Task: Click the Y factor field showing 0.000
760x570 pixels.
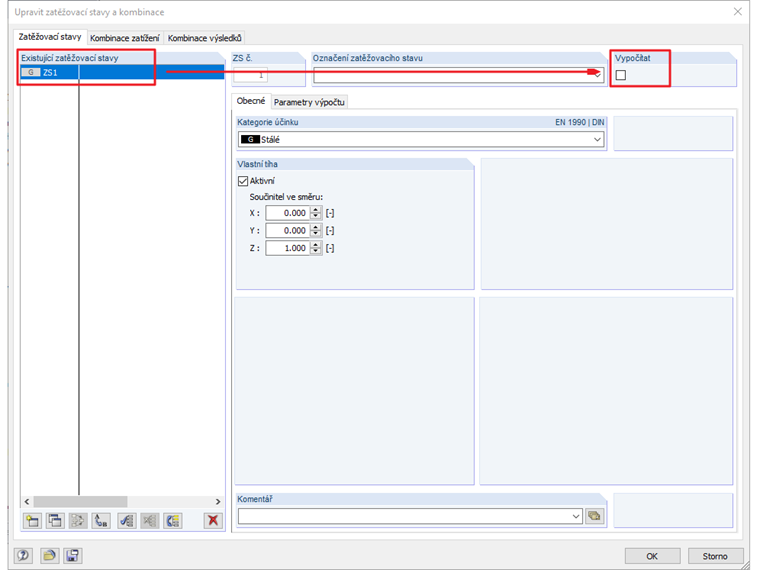Action: click(288, 230)
